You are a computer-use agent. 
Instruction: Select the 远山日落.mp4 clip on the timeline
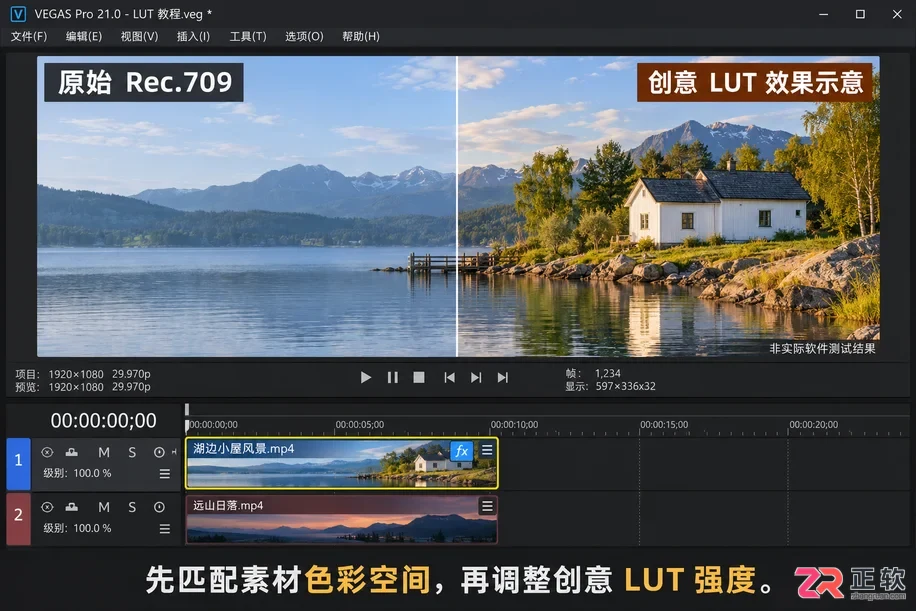[x=342, y=520]
